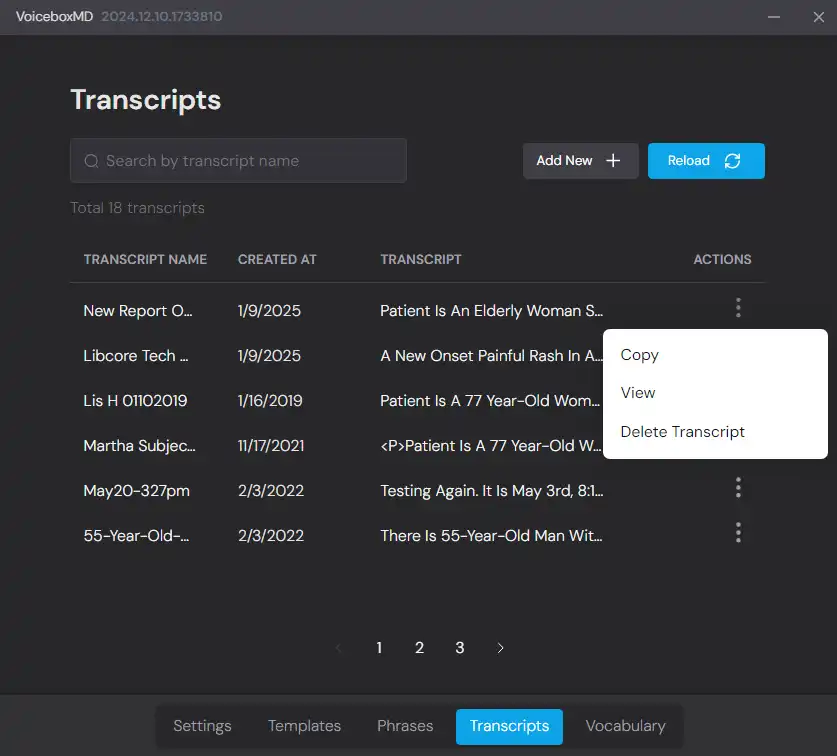Open the Vocabulary tab
This screenshot has height=756, width=837.
pos(625,726)
